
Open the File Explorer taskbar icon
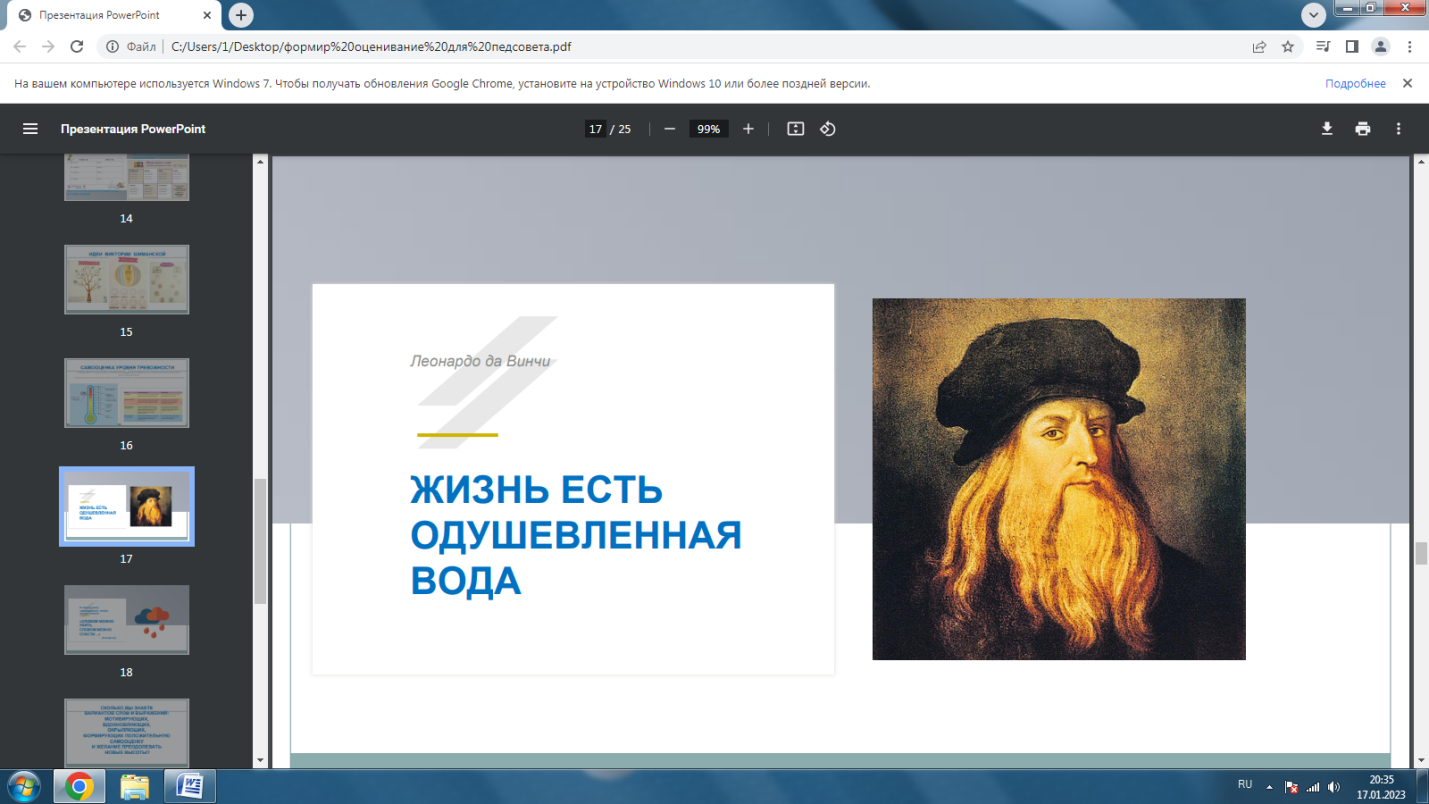click(134, 787)
